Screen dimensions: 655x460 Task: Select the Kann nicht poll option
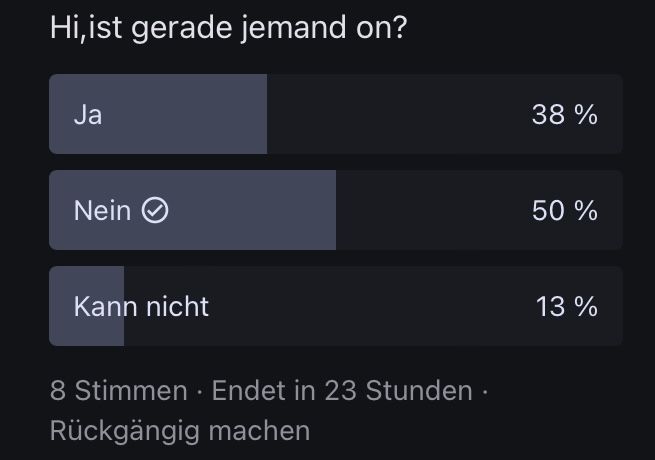point(335,306)
